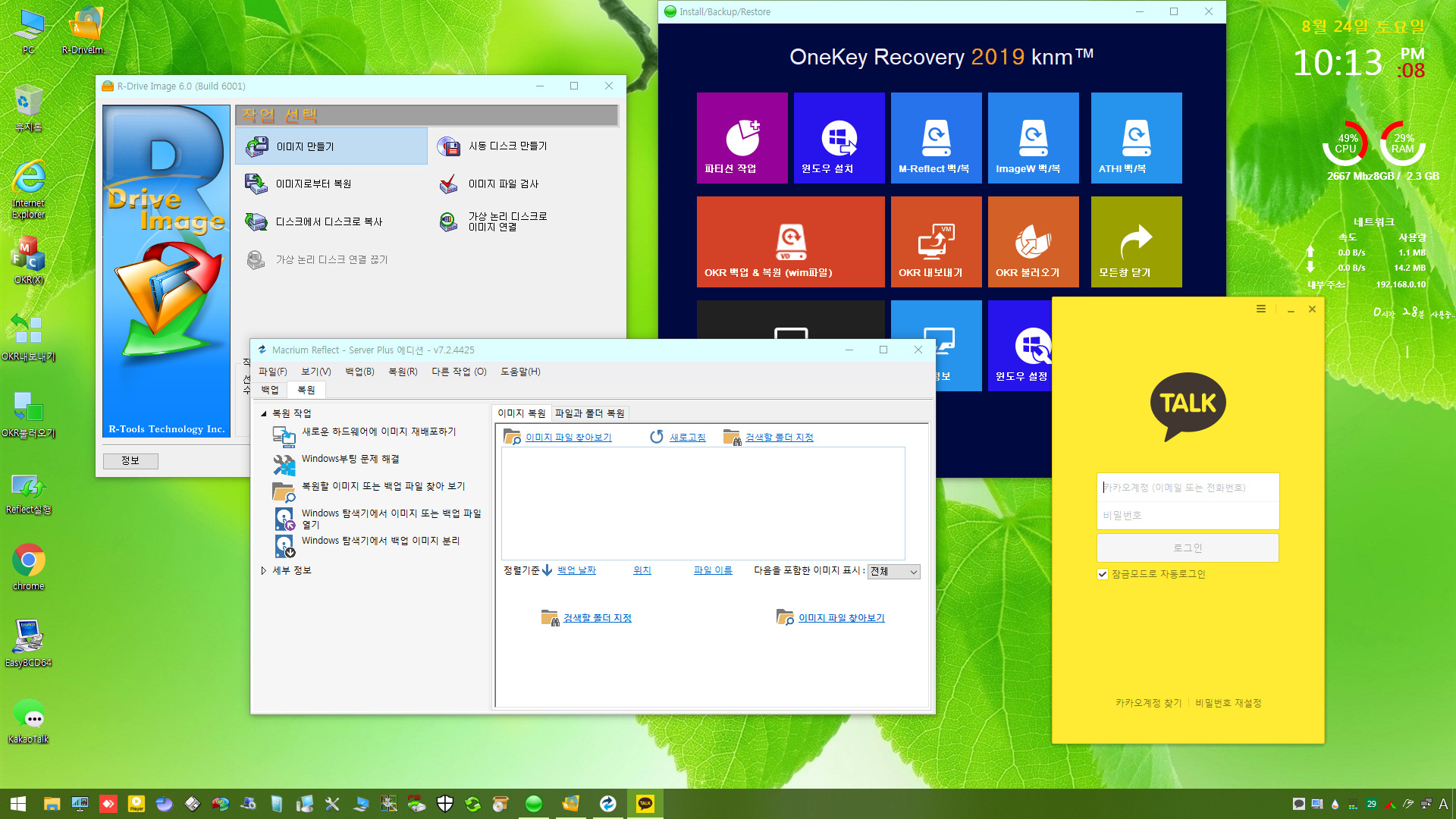The image size is (1456, 819).
Task: Click bottom 이미지 파일 찾아보기 link
Action: 842,618
